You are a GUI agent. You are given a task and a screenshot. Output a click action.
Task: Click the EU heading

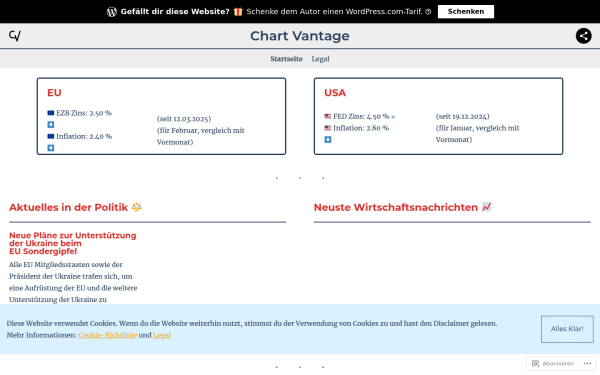(54, 93)
